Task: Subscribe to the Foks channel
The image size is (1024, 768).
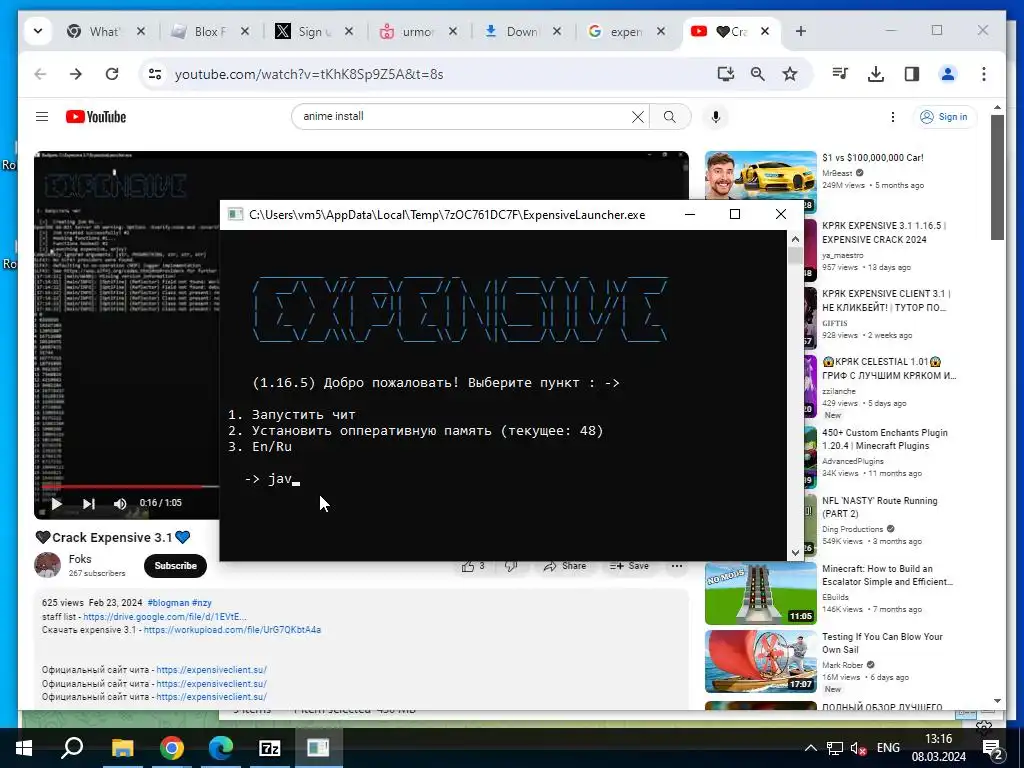Action: pyautogui.click(x=175, y=566)
